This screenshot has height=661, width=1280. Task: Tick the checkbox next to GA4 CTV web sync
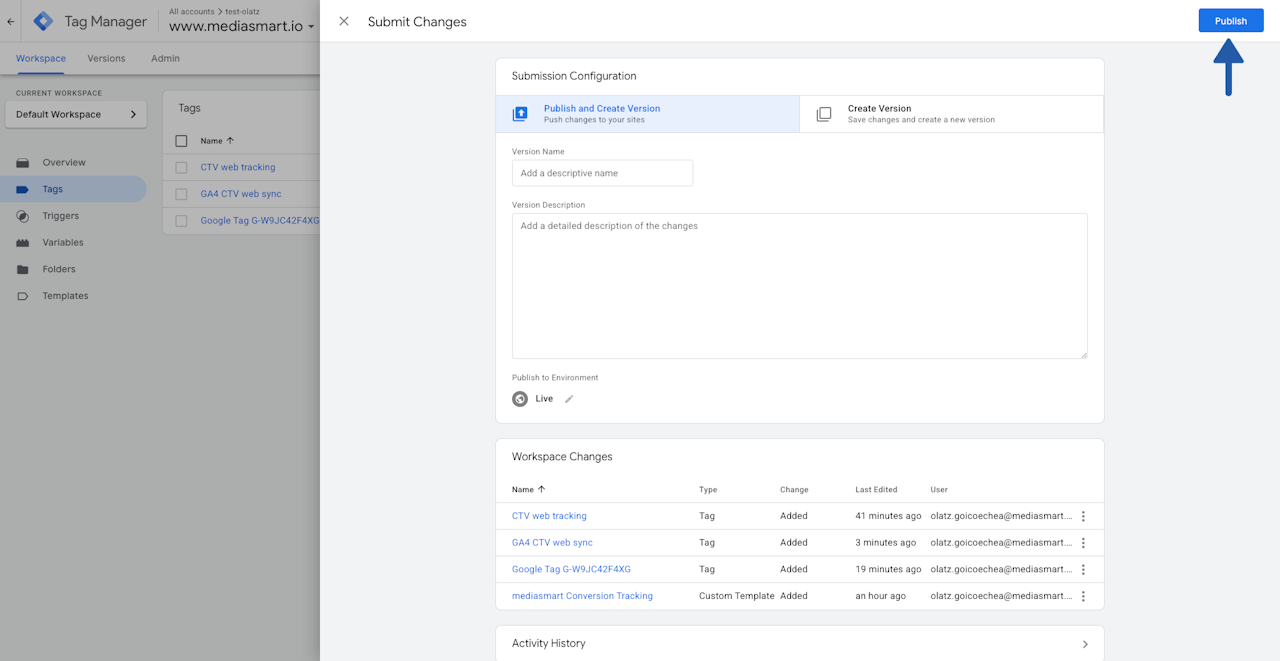[x=181, y=194]
